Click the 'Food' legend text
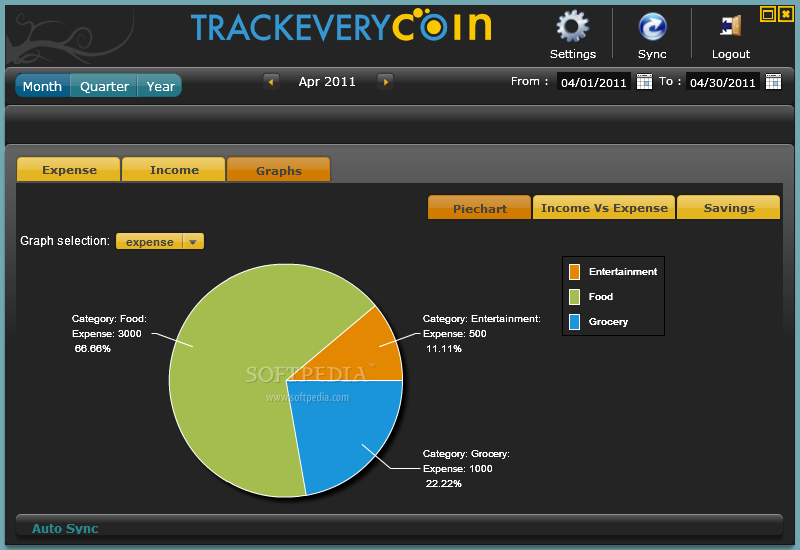This screenshot has height=550, width=800. click(601, 296)
